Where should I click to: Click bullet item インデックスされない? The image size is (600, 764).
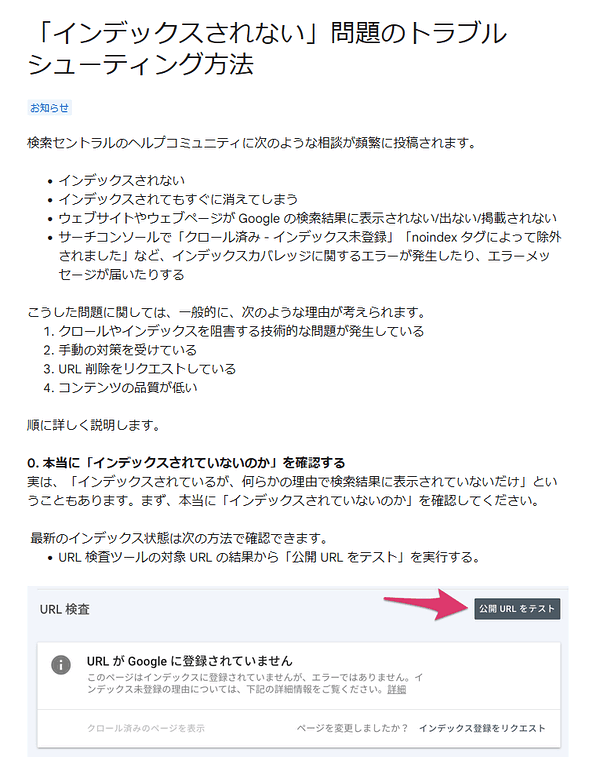click(x=122, y=180)
